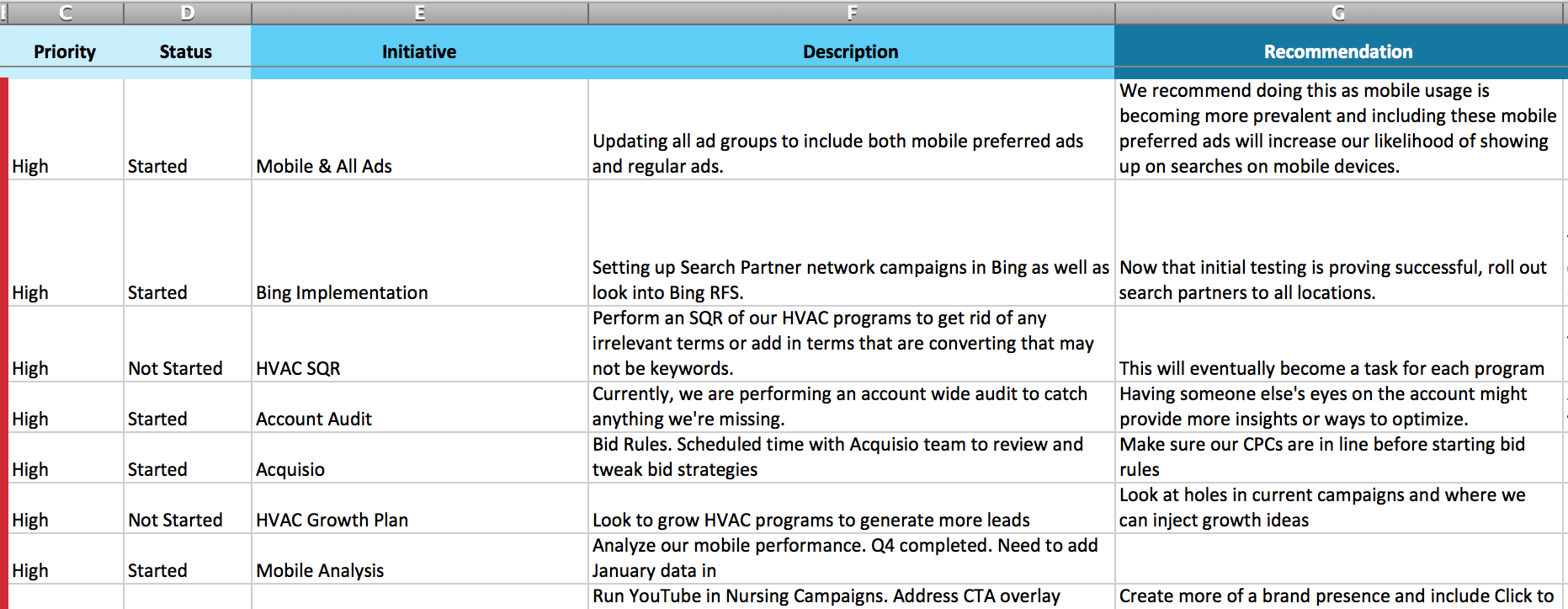1568x609 pixels.
Task: Select column D header
Action: click(x=188, y=13)
